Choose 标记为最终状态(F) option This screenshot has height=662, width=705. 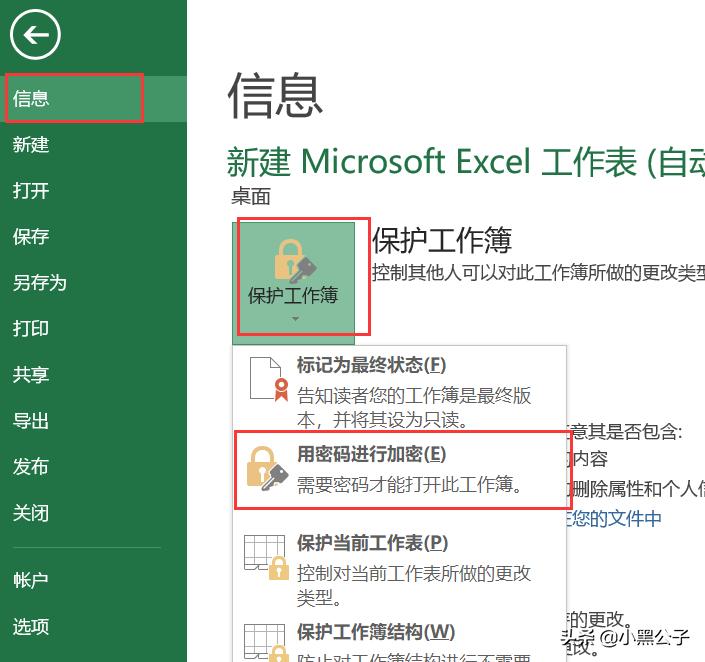[399, 391]
